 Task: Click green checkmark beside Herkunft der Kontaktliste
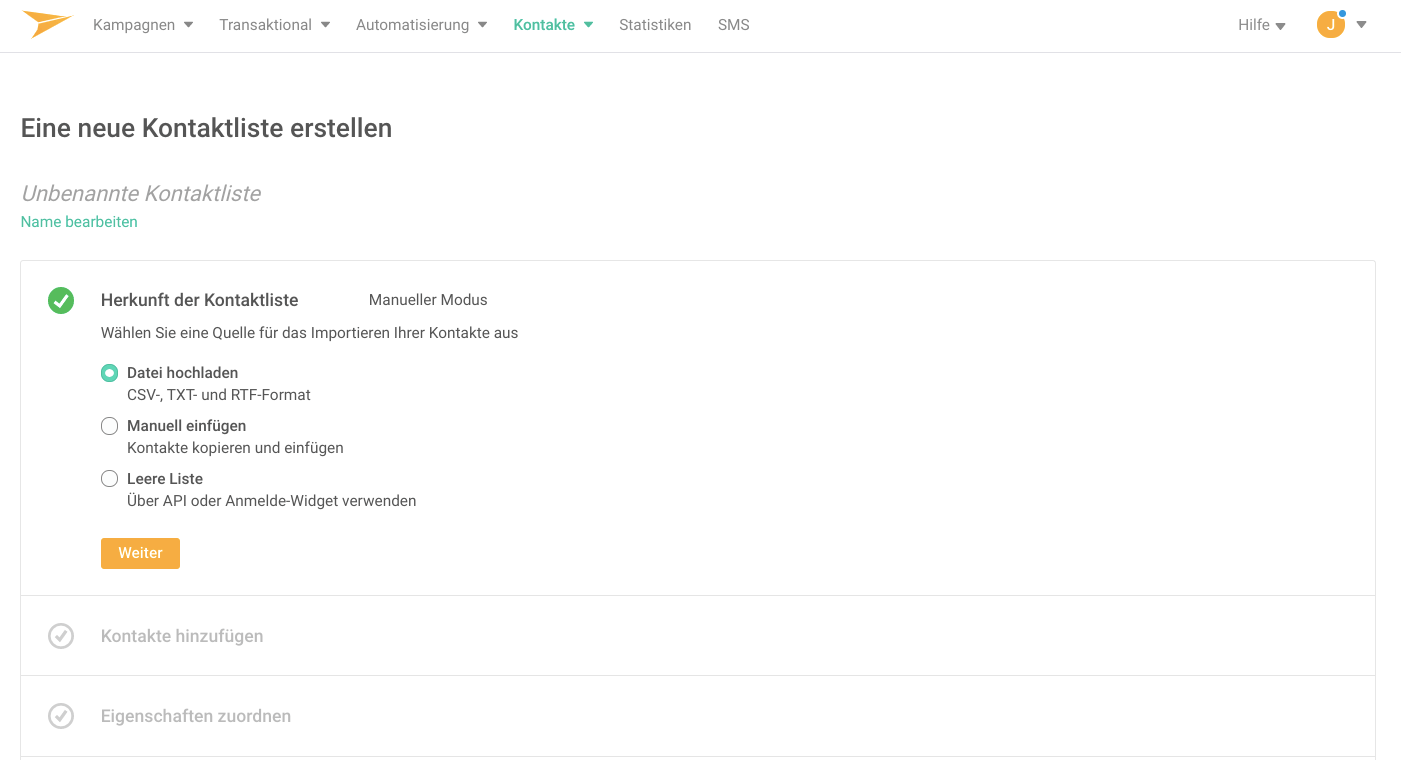coord(61,300)
